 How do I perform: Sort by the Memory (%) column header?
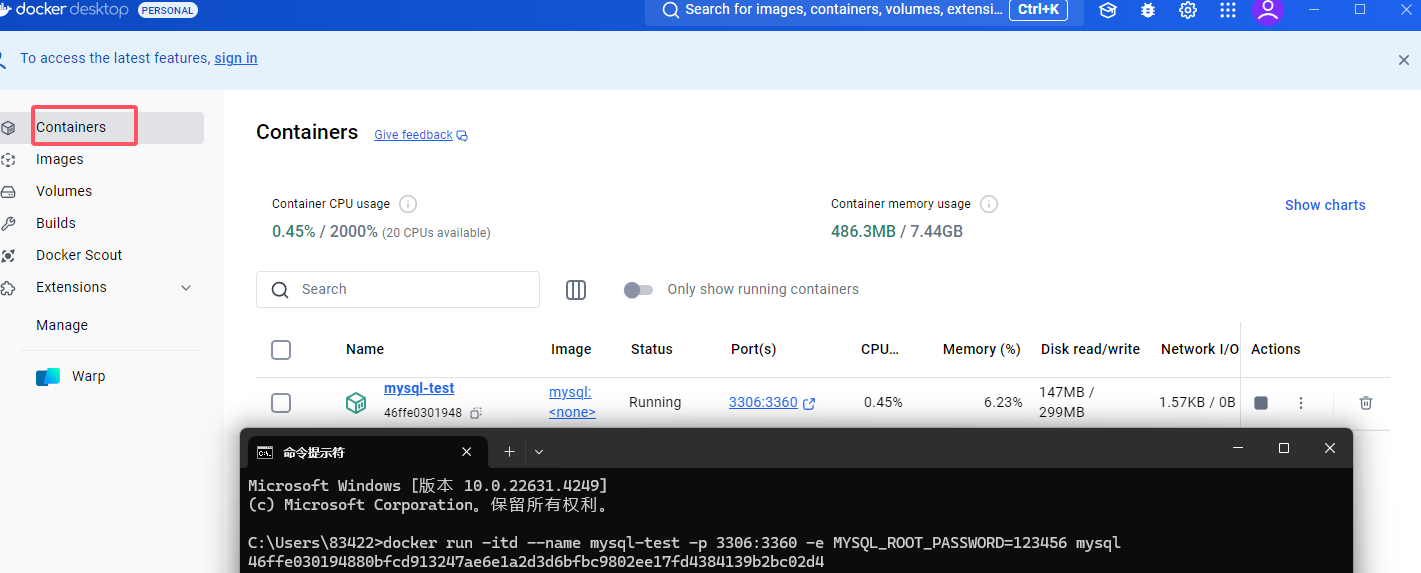pos(982,349)
